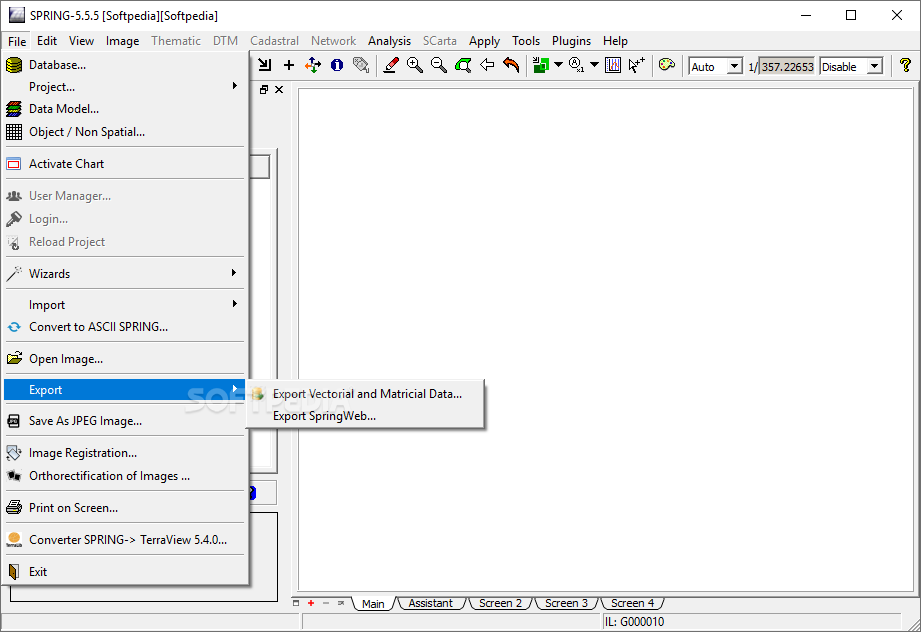Switch to the Assistant tab

pyautogui.click(x=431, y=603)
